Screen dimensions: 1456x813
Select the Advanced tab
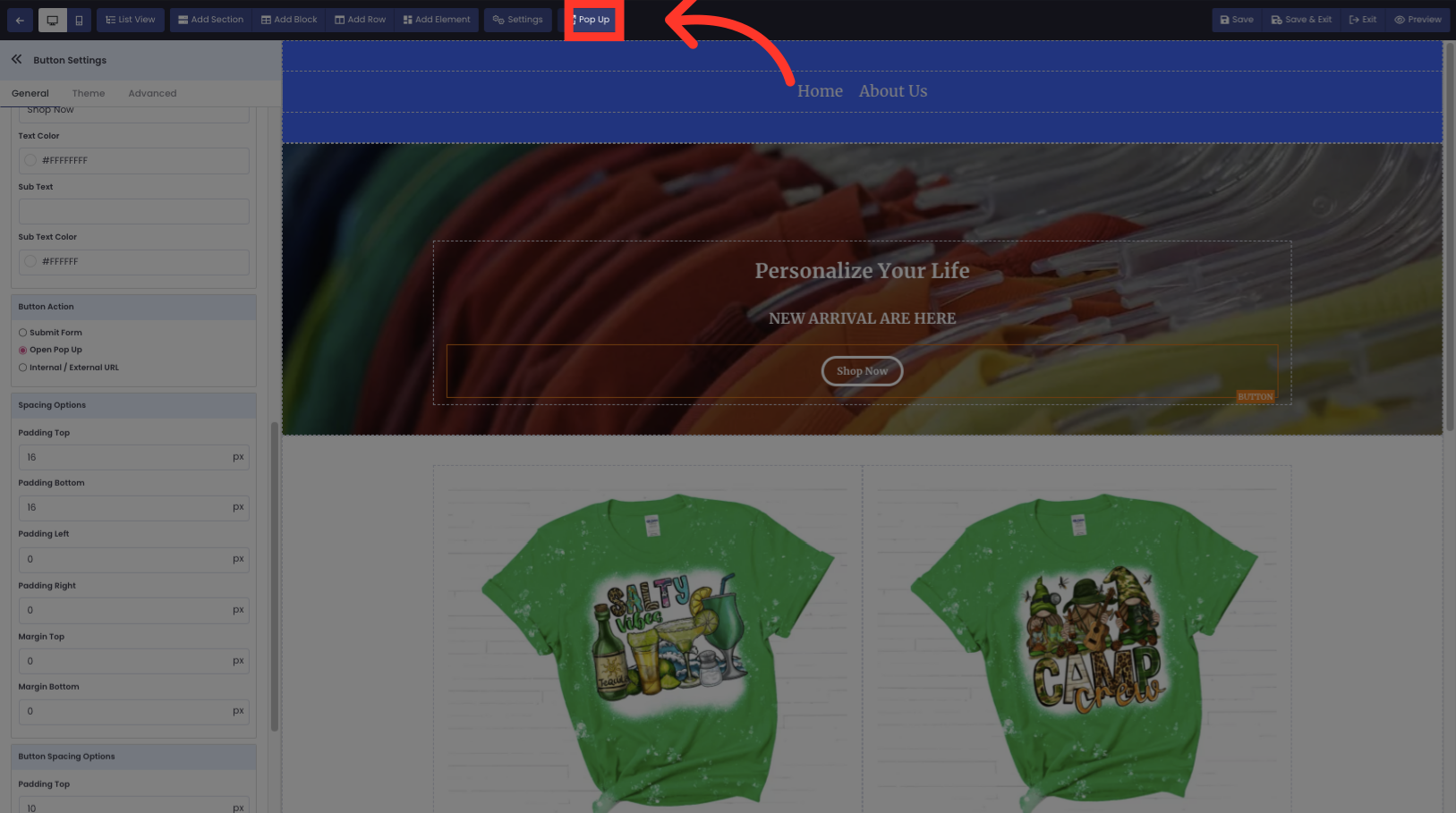(152, 93)
